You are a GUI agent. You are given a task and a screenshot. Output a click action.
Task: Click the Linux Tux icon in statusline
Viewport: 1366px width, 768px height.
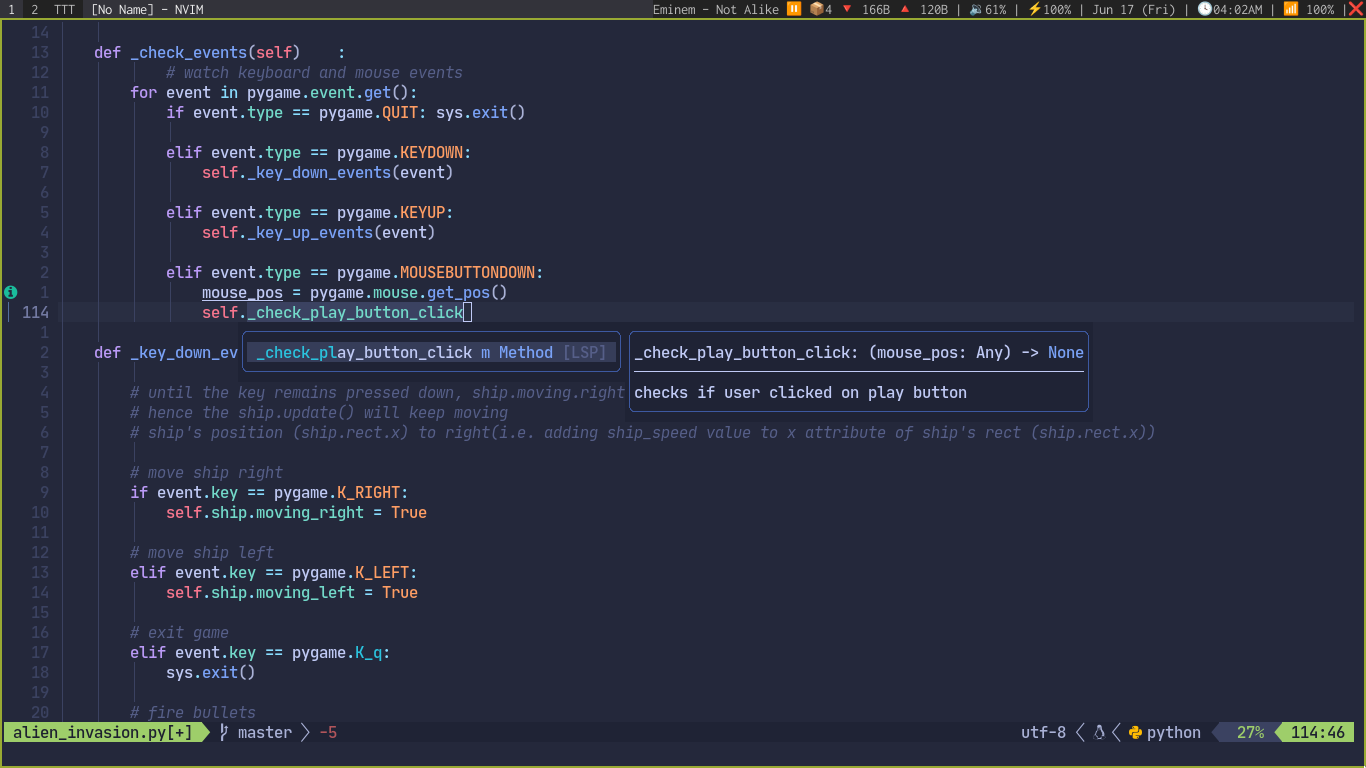point(1098,732)
